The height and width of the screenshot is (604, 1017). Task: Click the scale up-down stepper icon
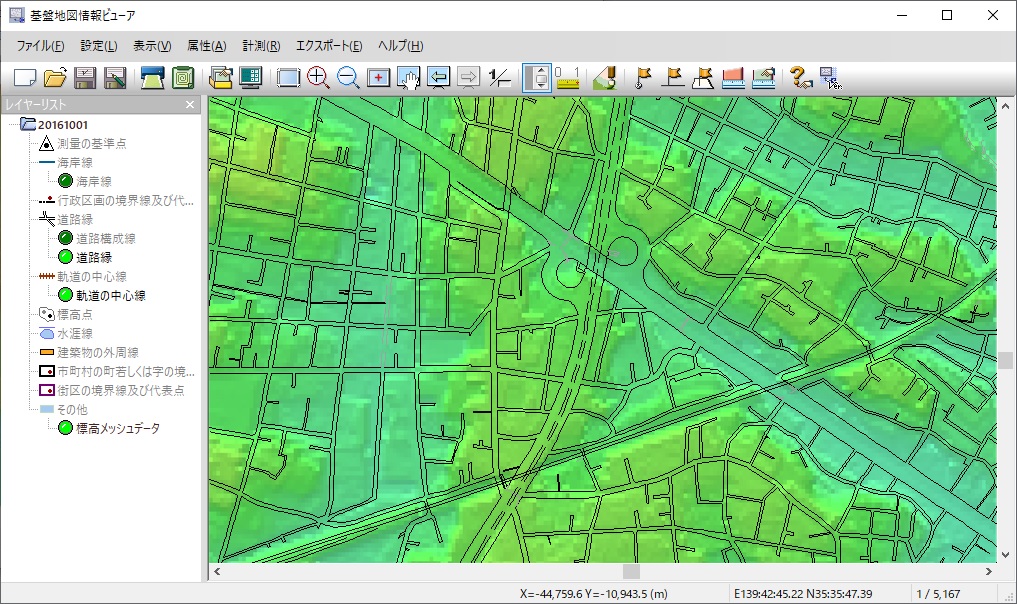[537, 78]
